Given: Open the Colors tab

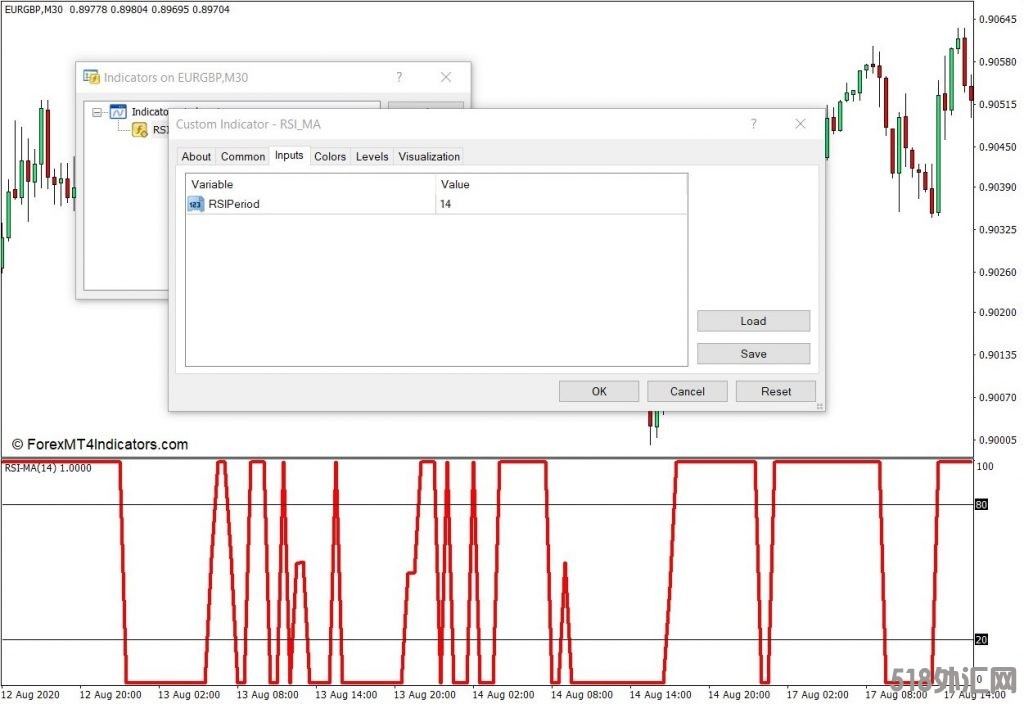Looking at the screenshot, I should (x=330, y=156).
